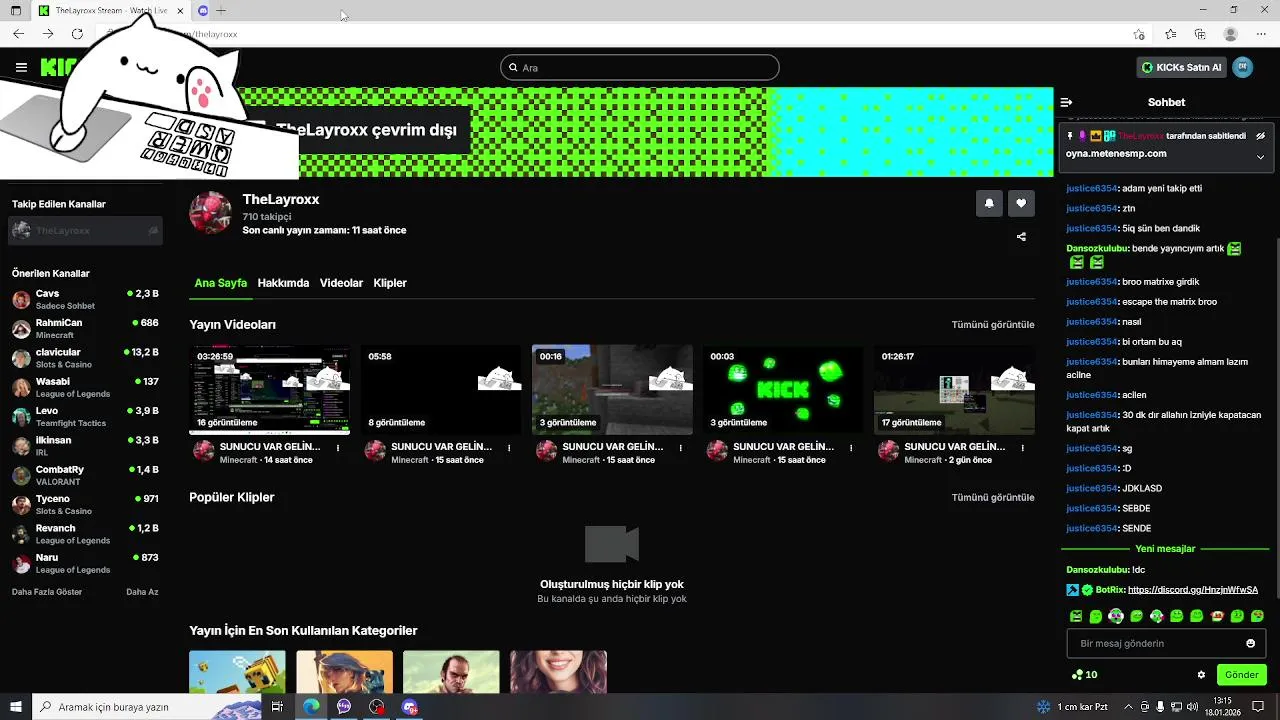This screenshot has width=1280, height=720.
Task: Open the Klipler tab
Action: pos(390,283)
